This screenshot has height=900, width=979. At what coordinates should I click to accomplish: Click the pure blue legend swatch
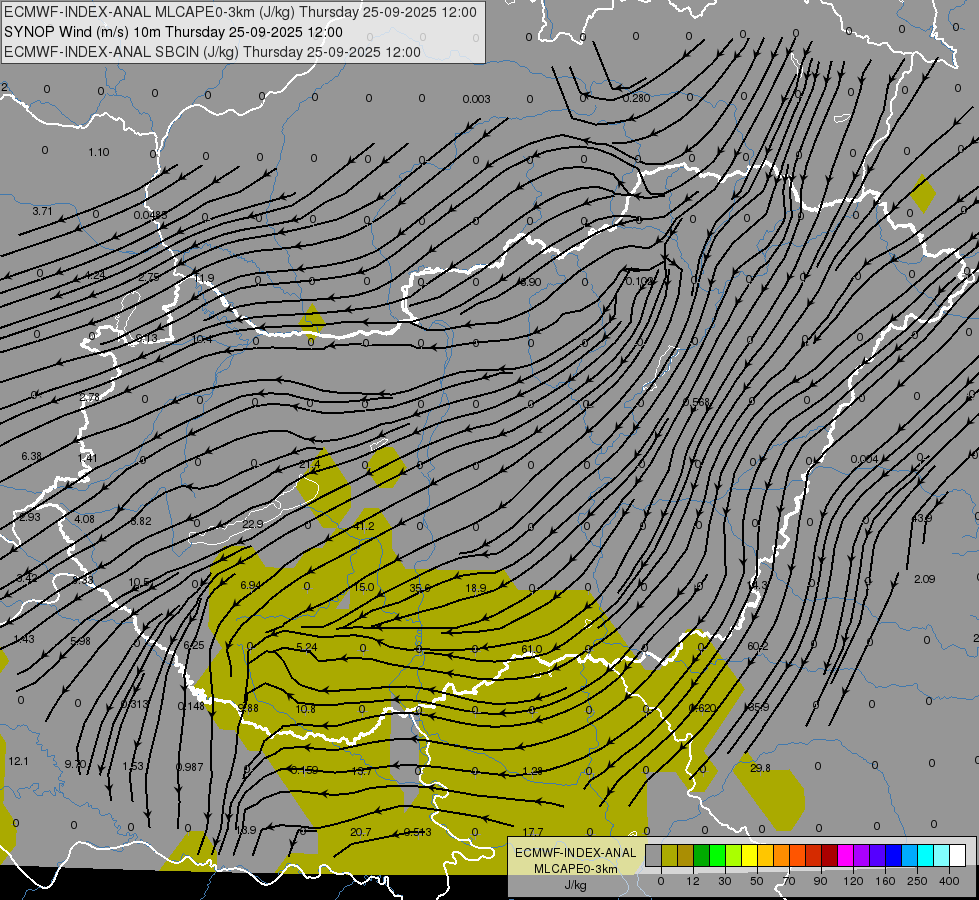(893, 855)
